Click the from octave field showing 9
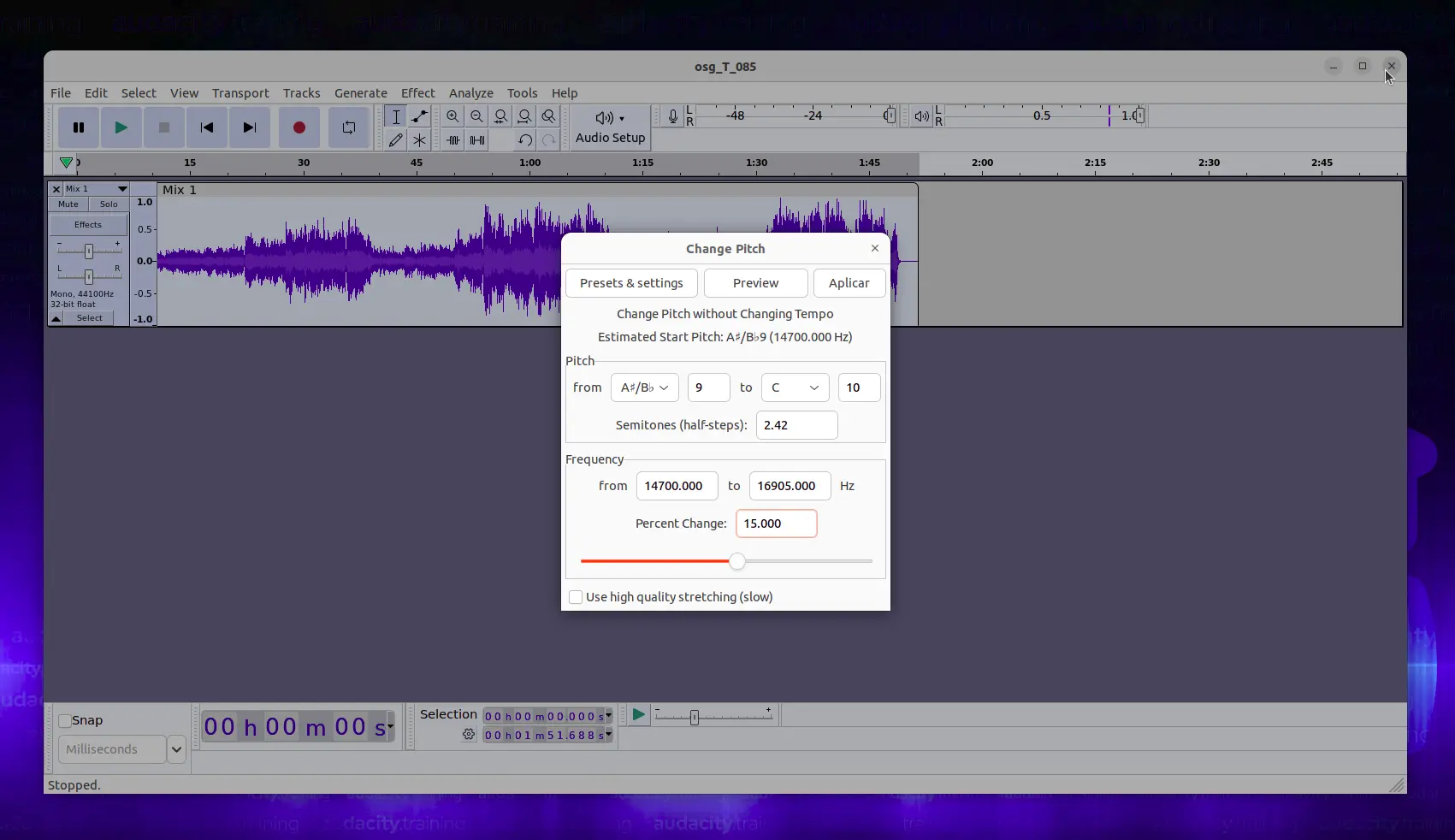Screen dimensions: 1455x840 point(709,387)
